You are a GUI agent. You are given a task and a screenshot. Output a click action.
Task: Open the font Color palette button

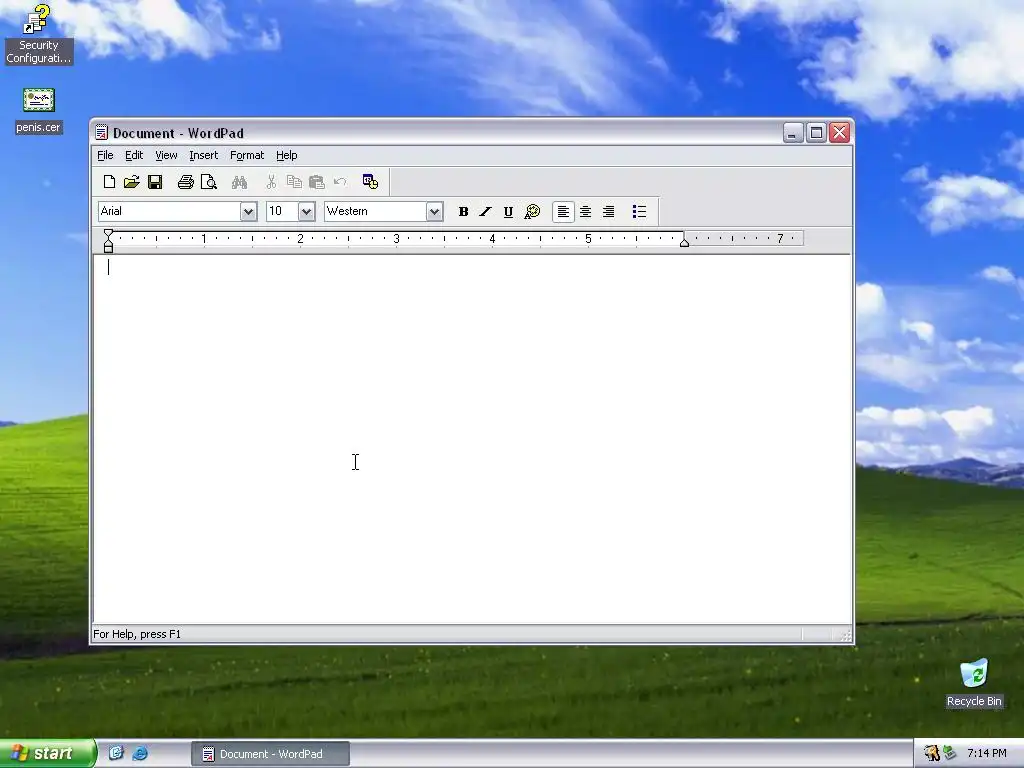(x=532, y=212)
